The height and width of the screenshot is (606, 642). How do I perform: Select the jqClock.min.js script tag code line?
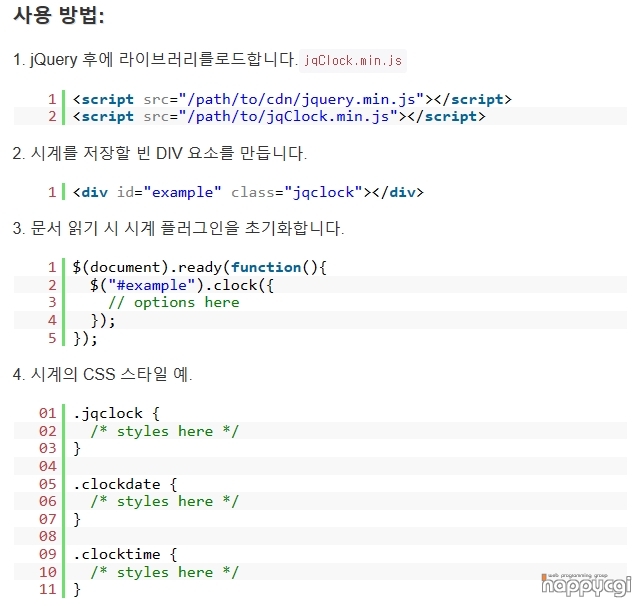279,116
